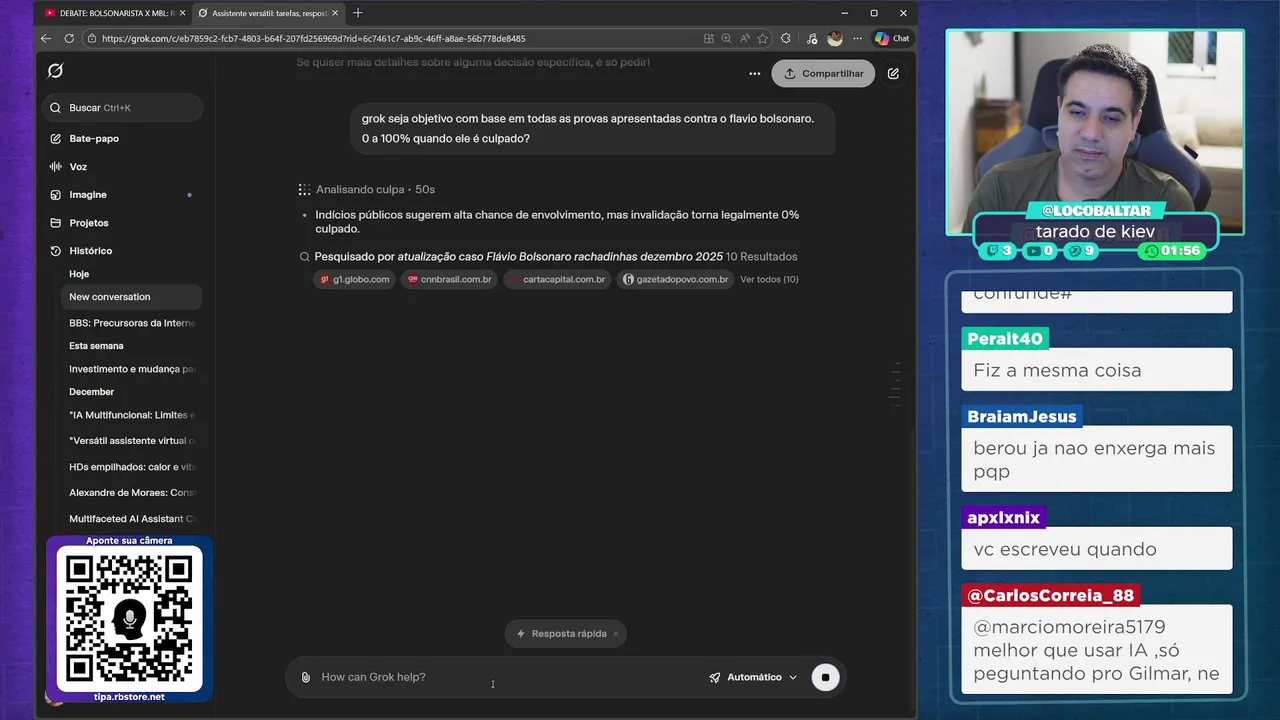Click the Buscar search field

tap(123, 108)
